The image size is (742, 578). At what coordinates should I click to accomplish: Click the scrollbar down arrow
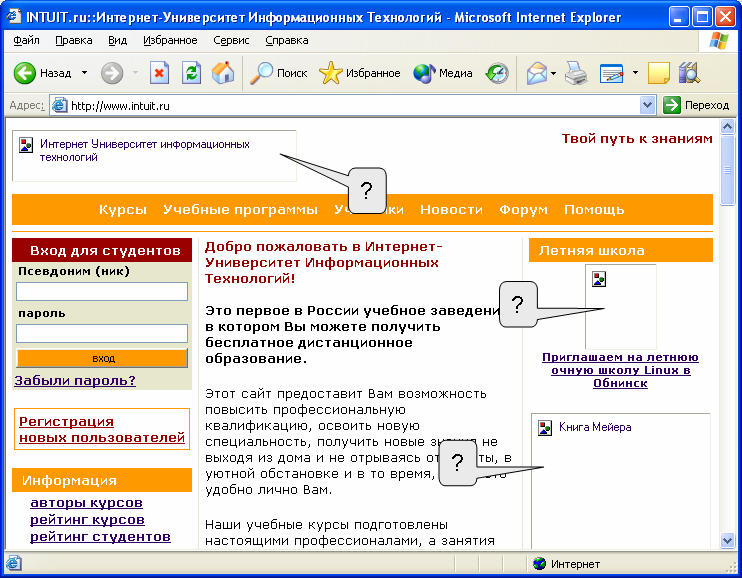727,540
